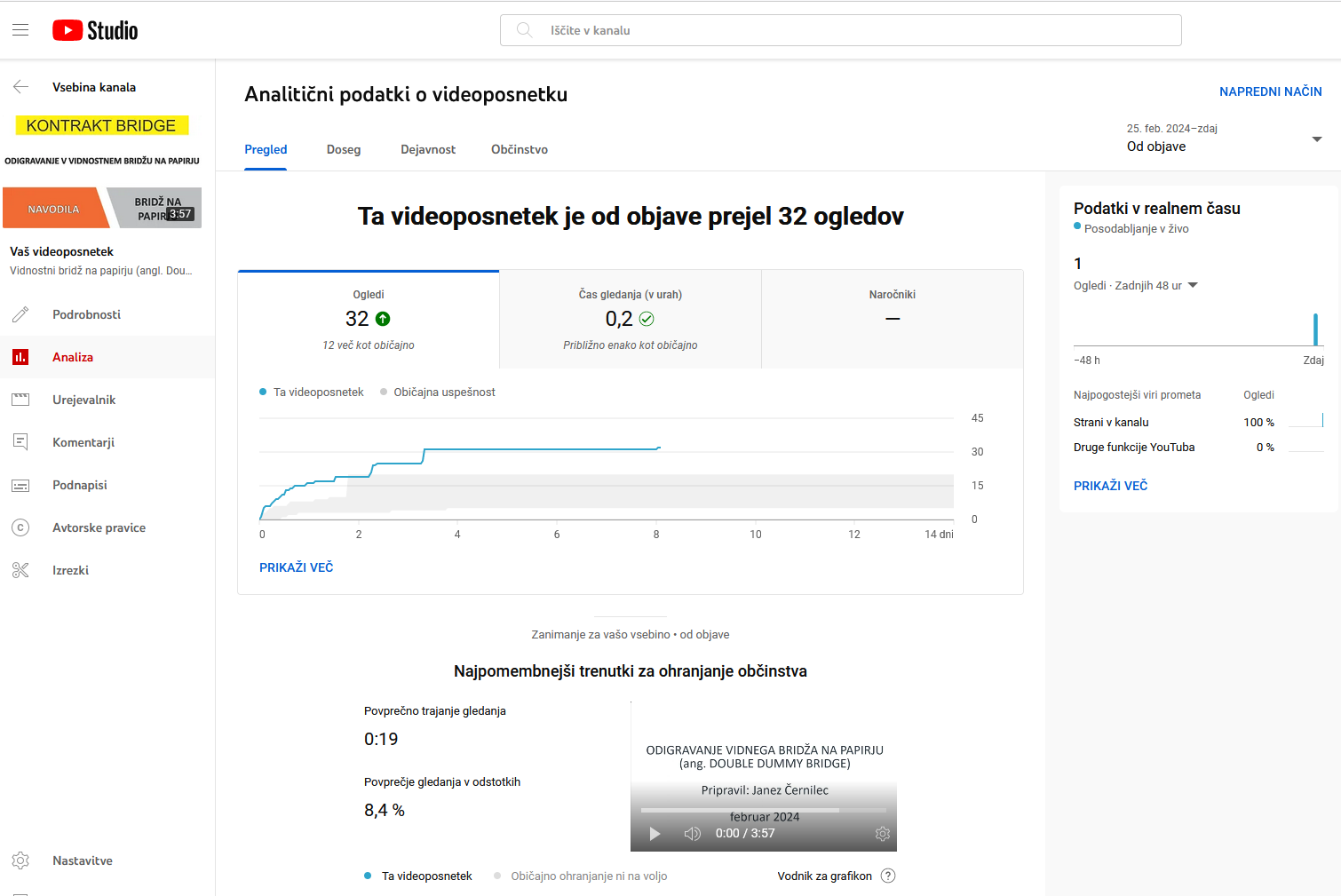Open the Vodnik za grafikon help icon
This screenshot has height=896, width=1341.
(888, 876)
